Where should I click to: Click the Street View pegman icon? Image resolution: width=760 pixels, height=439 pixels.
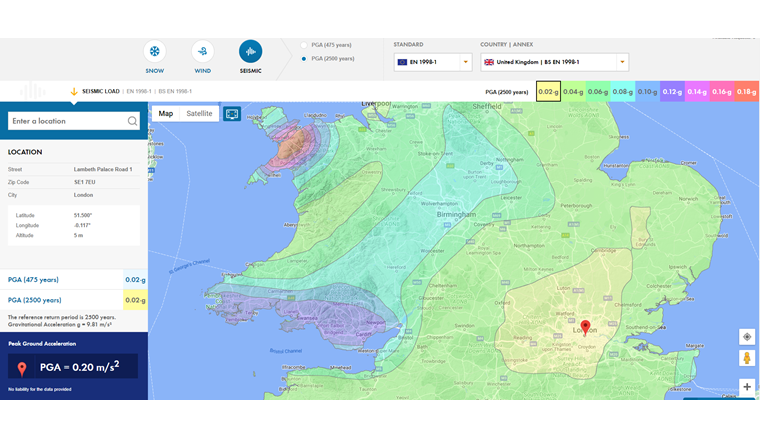tap(747, 358)
